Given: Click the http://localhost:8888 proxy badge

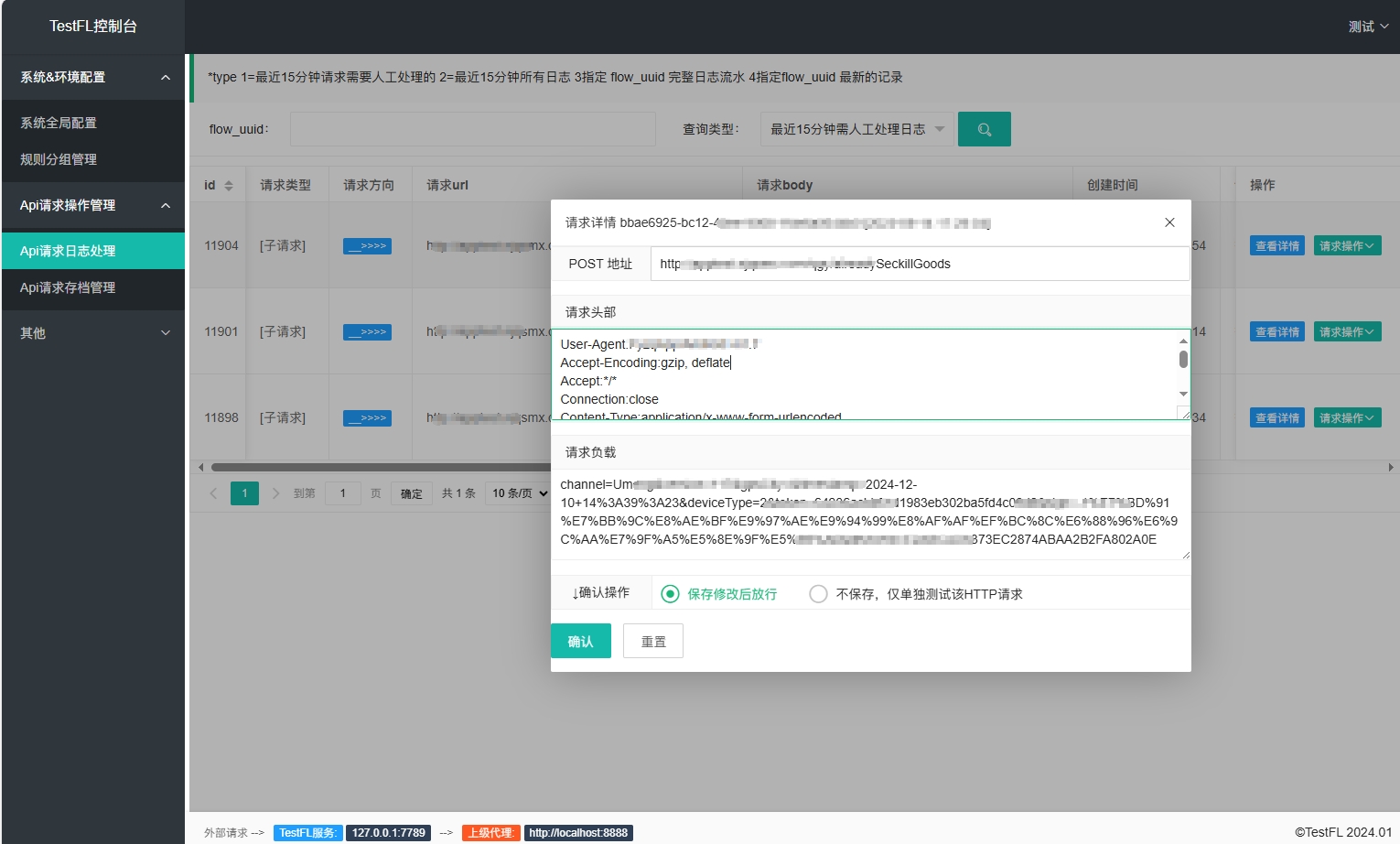Looking at the screenshot, I should 578,833.
